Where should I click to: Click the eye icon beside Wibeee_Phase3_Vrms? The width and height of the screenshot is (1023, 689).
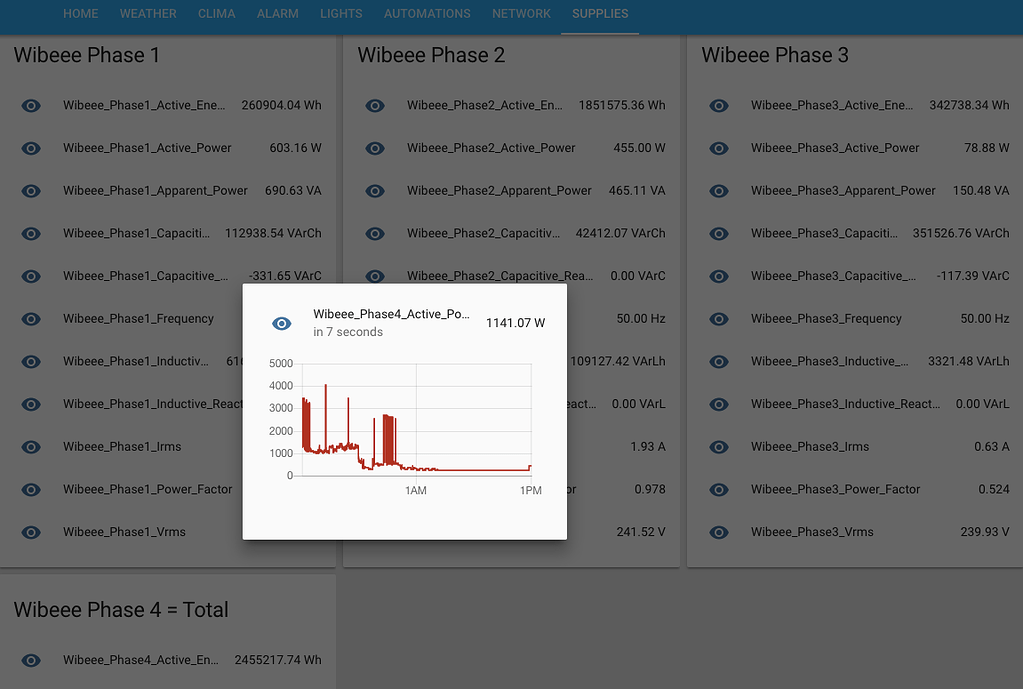coord(719,531)
